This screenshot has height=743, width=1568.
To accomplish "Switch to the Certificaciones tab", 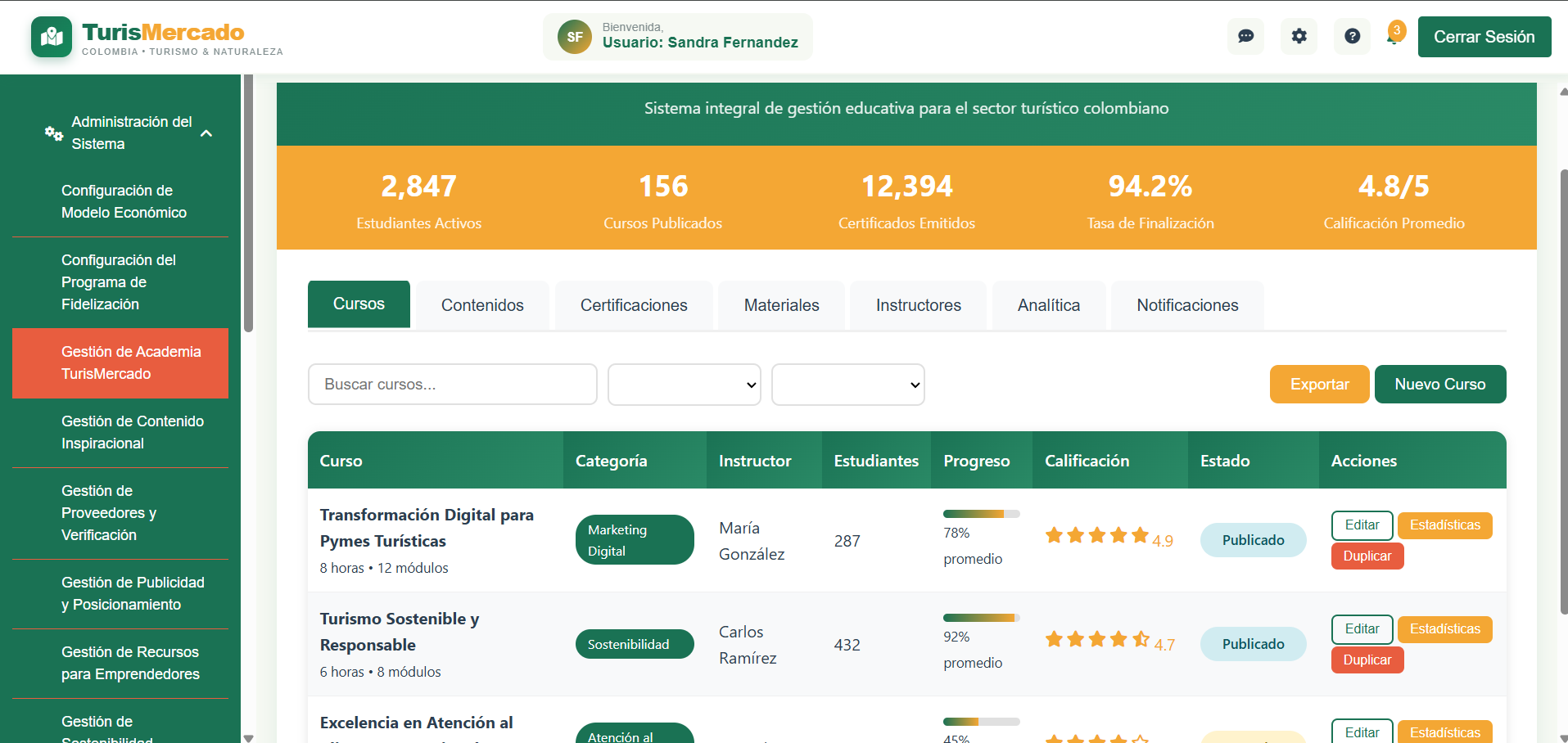I will tap(634, 304).
